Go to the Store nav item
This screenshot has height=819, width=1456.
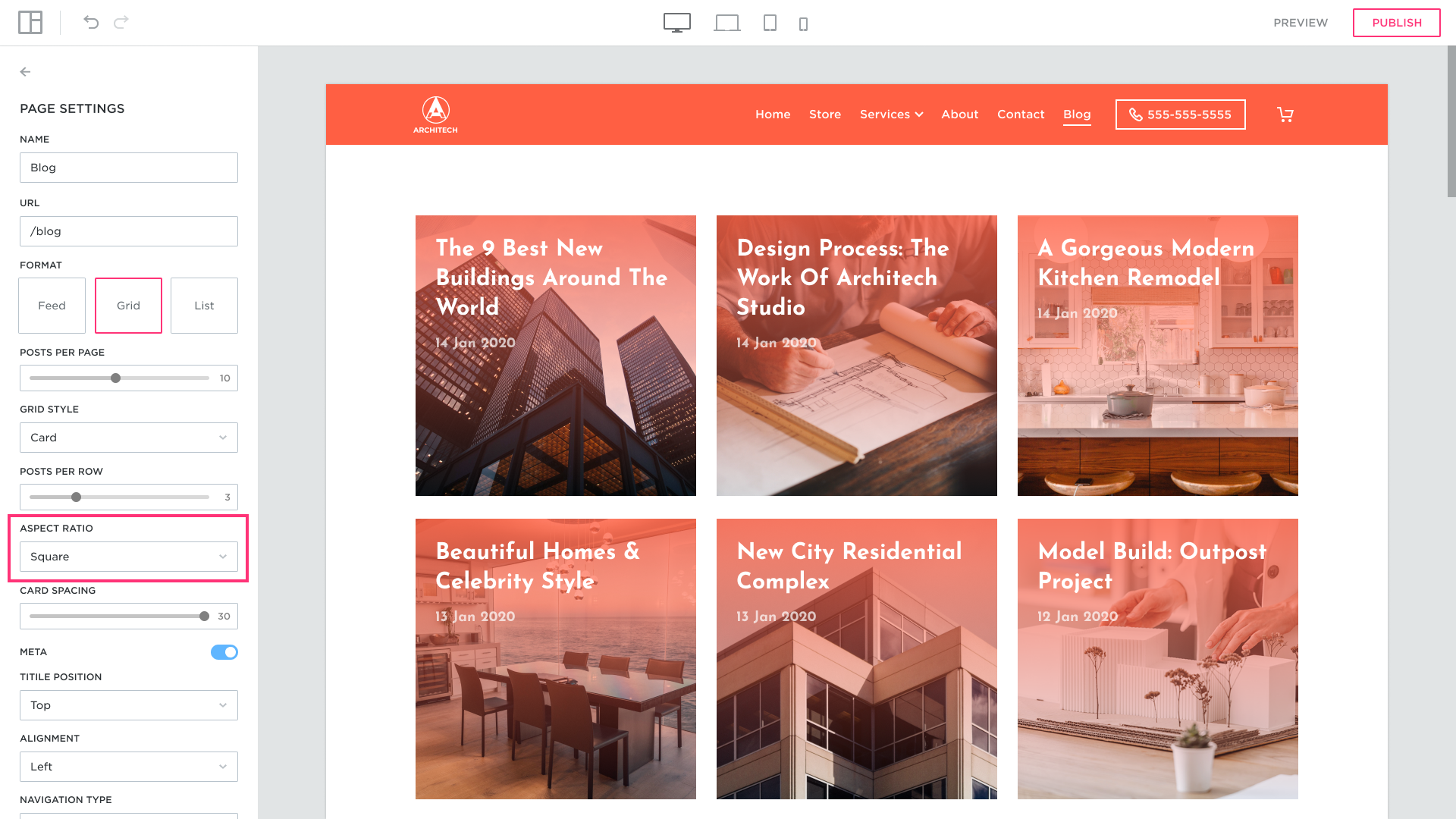coord(824,115)
